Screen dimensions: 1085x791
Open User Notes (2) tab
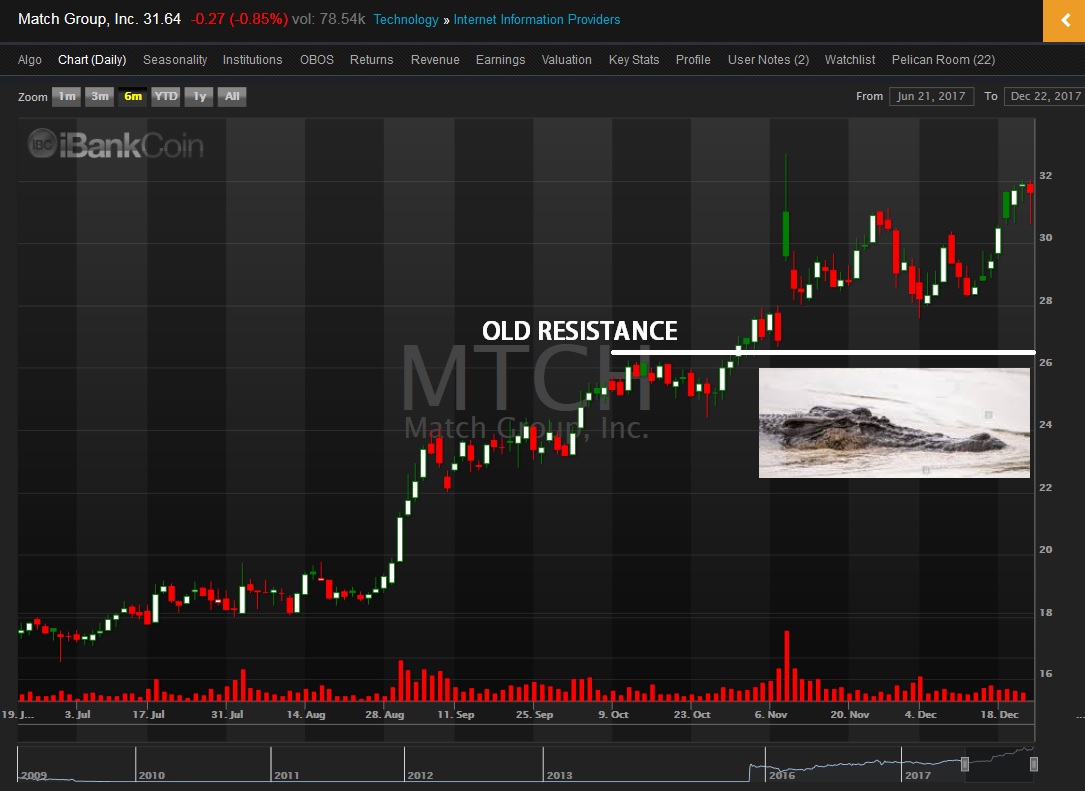tap(768, 60)
